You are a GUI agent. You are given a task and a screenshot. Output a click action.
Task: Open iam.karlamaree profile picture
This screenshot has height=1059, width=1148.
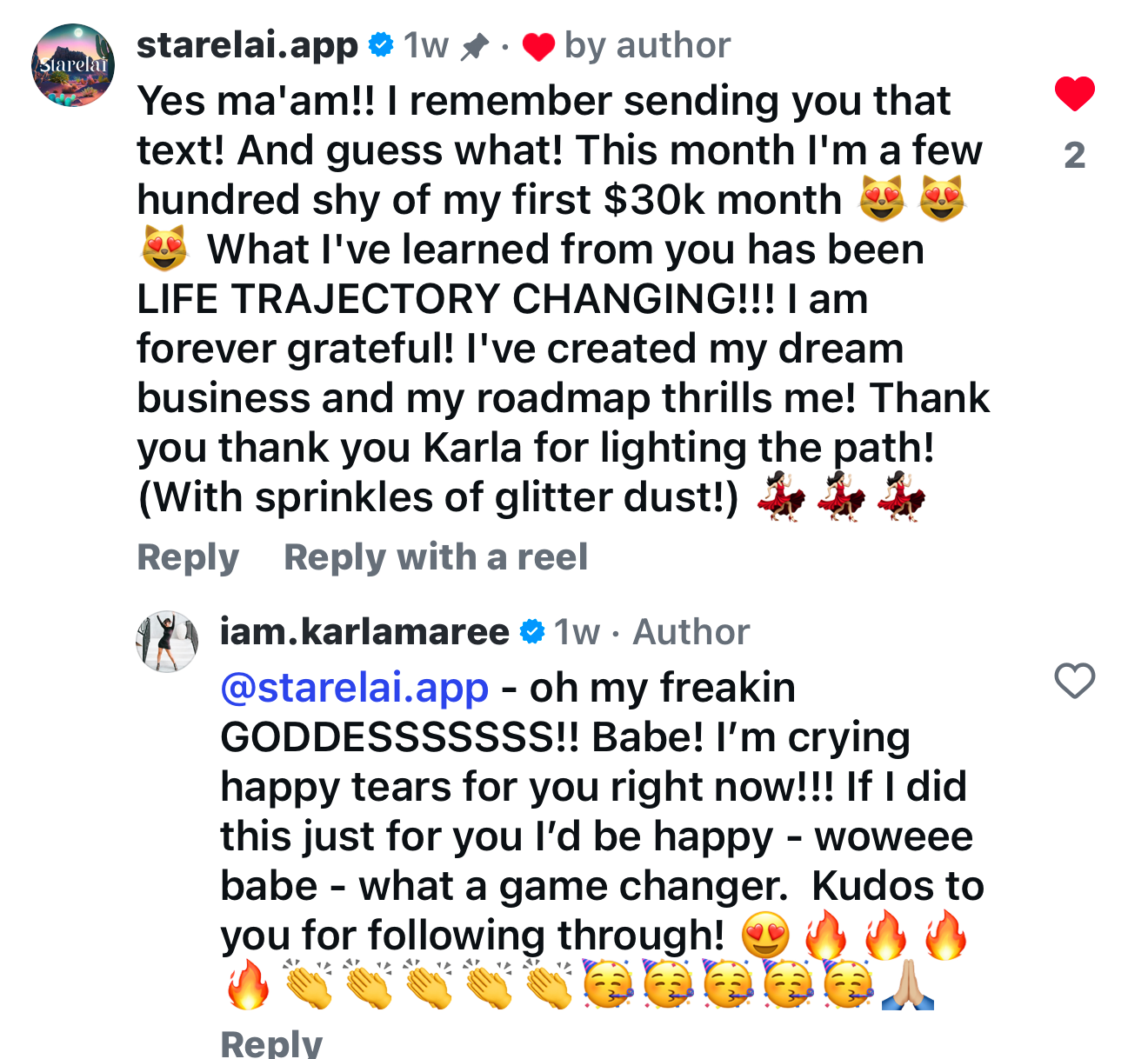[167, 642]
